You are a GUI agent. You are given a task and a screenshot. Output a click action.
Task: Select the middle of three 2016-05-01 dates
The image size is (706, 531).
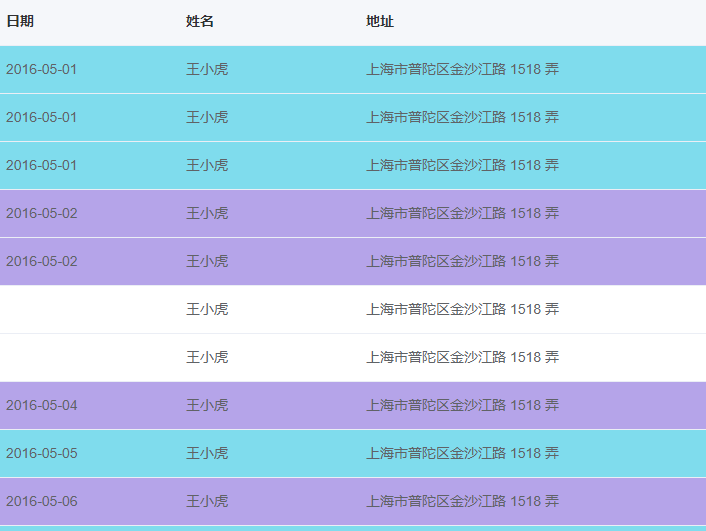coord(41,118)
